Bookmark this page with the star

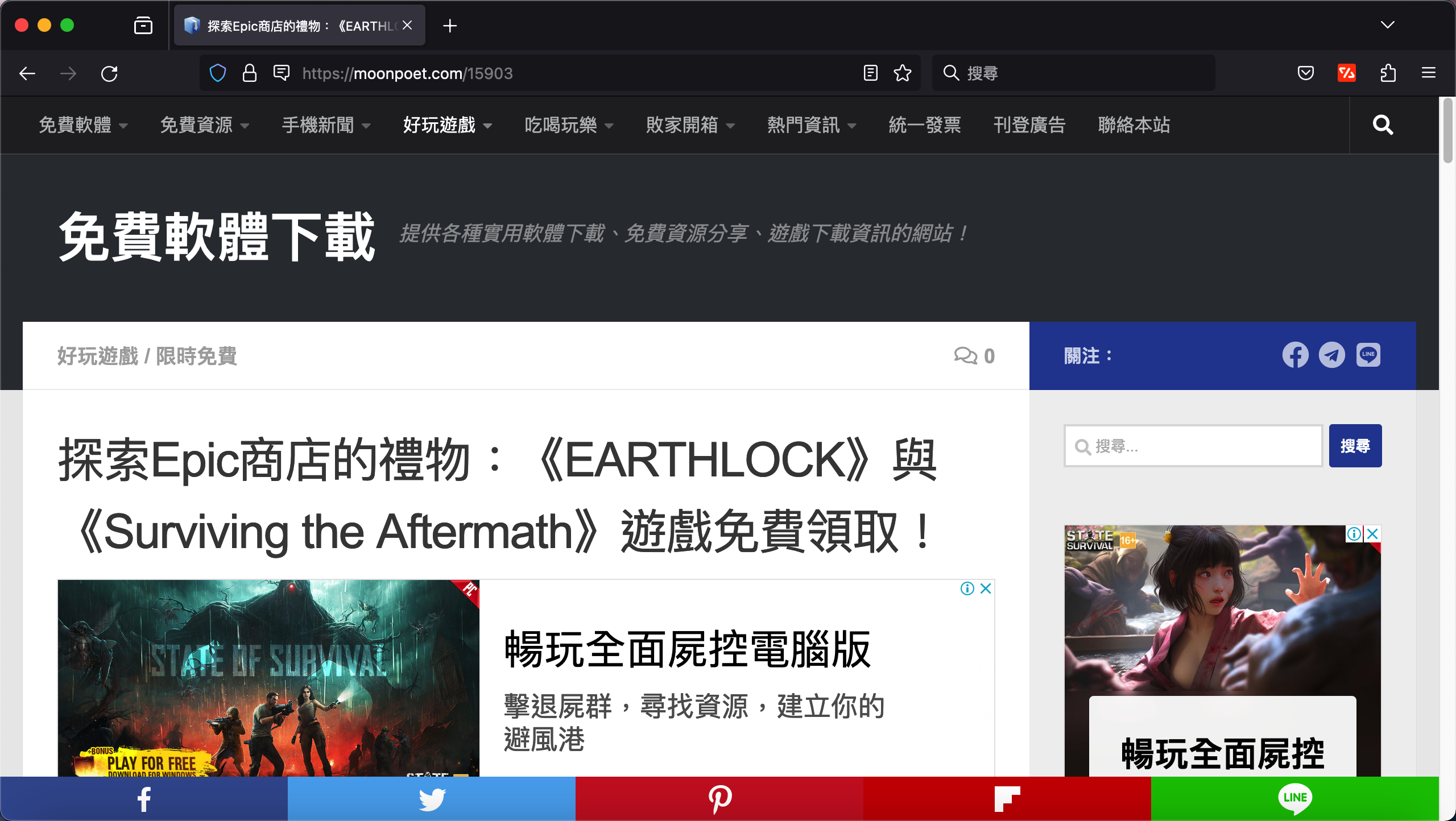click(x=902, y=73)
